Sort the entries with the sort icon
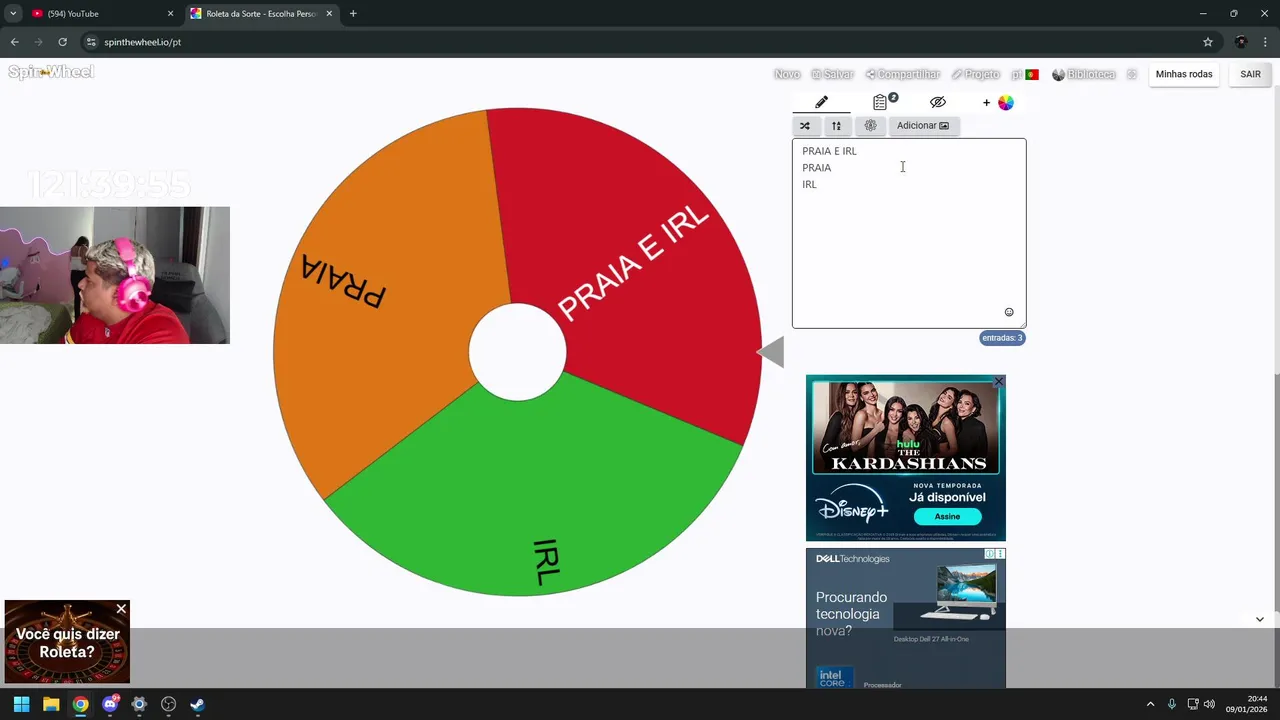 pyautogui.click(x=836, y=125)
